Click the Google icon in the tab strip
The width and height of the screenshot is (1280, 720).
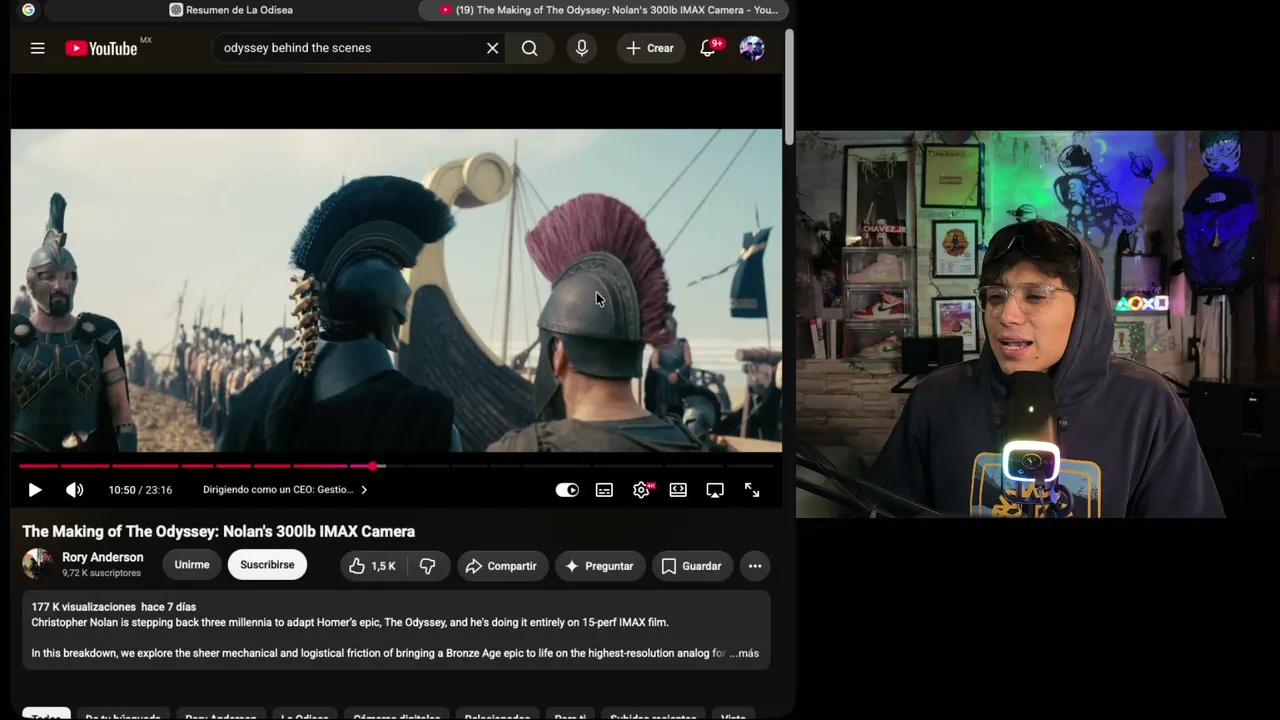28,10
